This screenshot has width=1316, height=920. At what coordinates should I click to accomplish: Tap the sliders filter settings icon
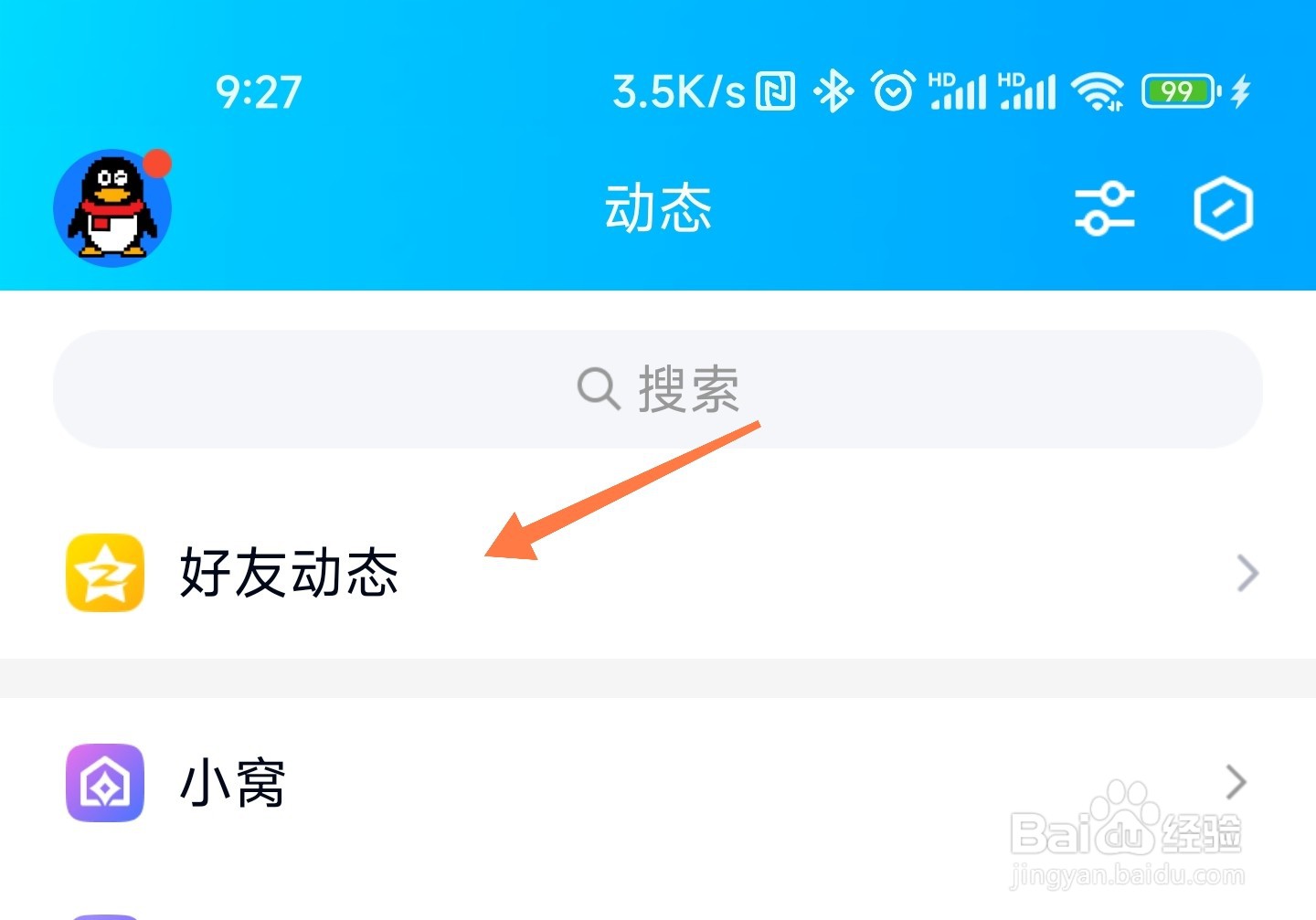click(x=1104, y=208)
